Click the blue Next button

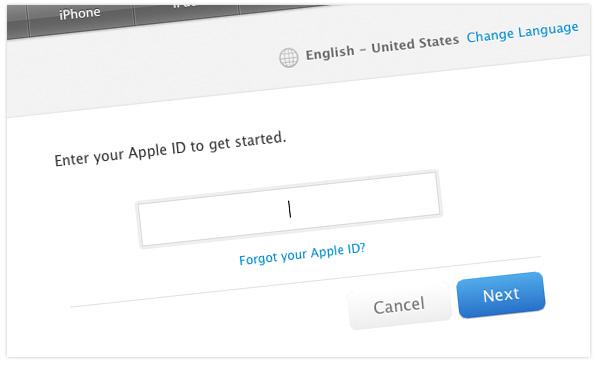click(501, 295)
